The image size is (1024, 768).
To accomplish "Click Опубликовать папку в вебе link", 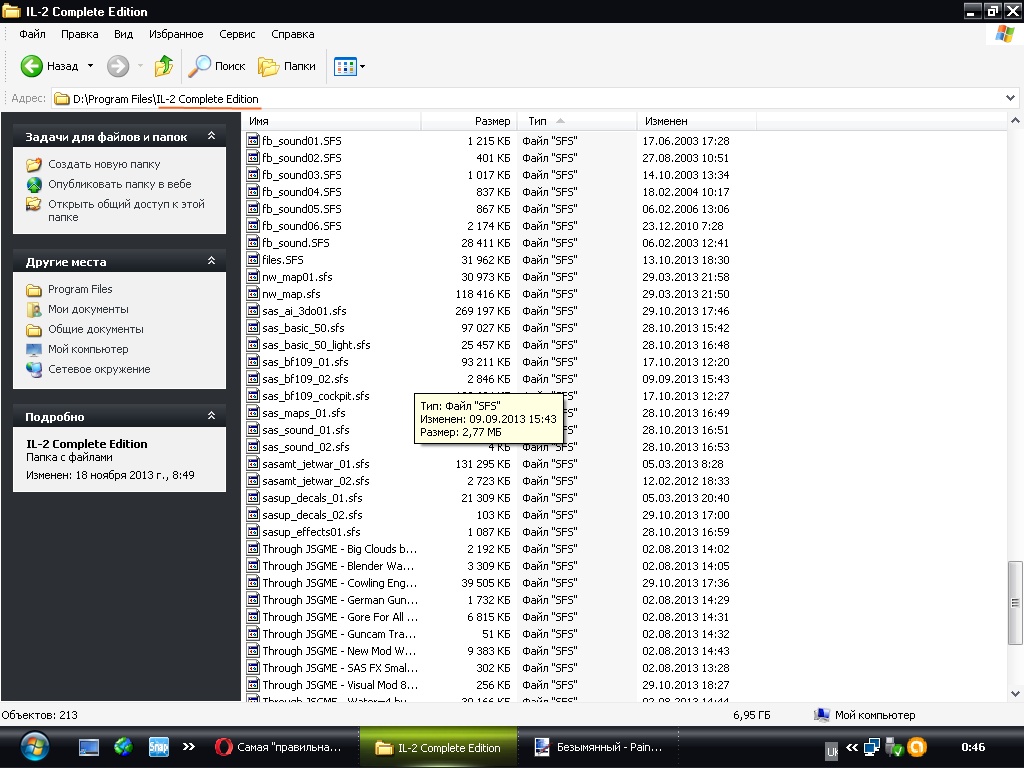I will [120, 184].
